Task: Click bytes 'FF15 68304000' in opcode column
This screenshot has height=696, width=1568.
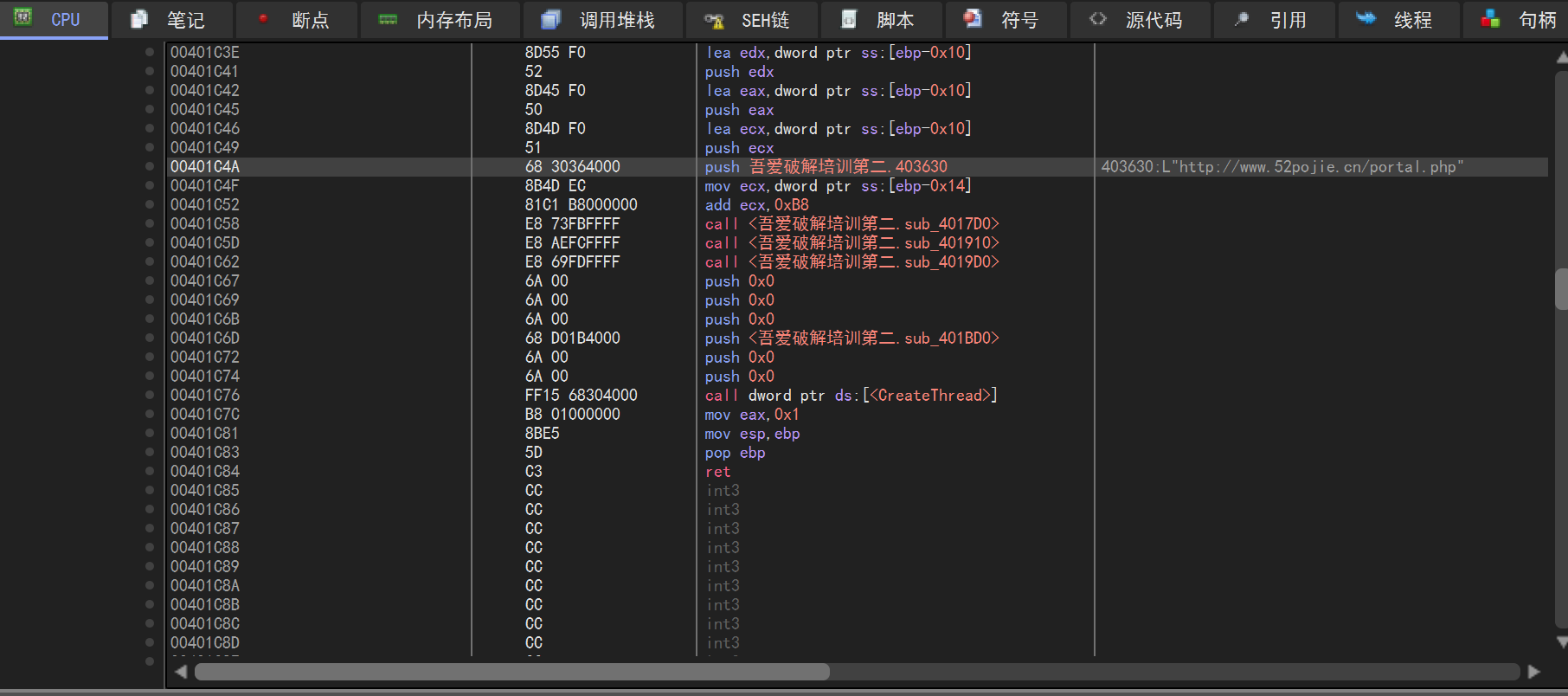Action: 582,396
